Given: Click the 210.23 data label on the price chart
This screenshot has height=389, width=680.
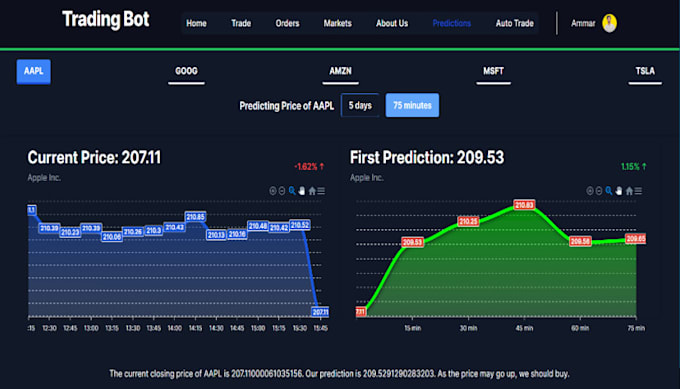Looking at the screenshot, I should click(x=70, y=232).
